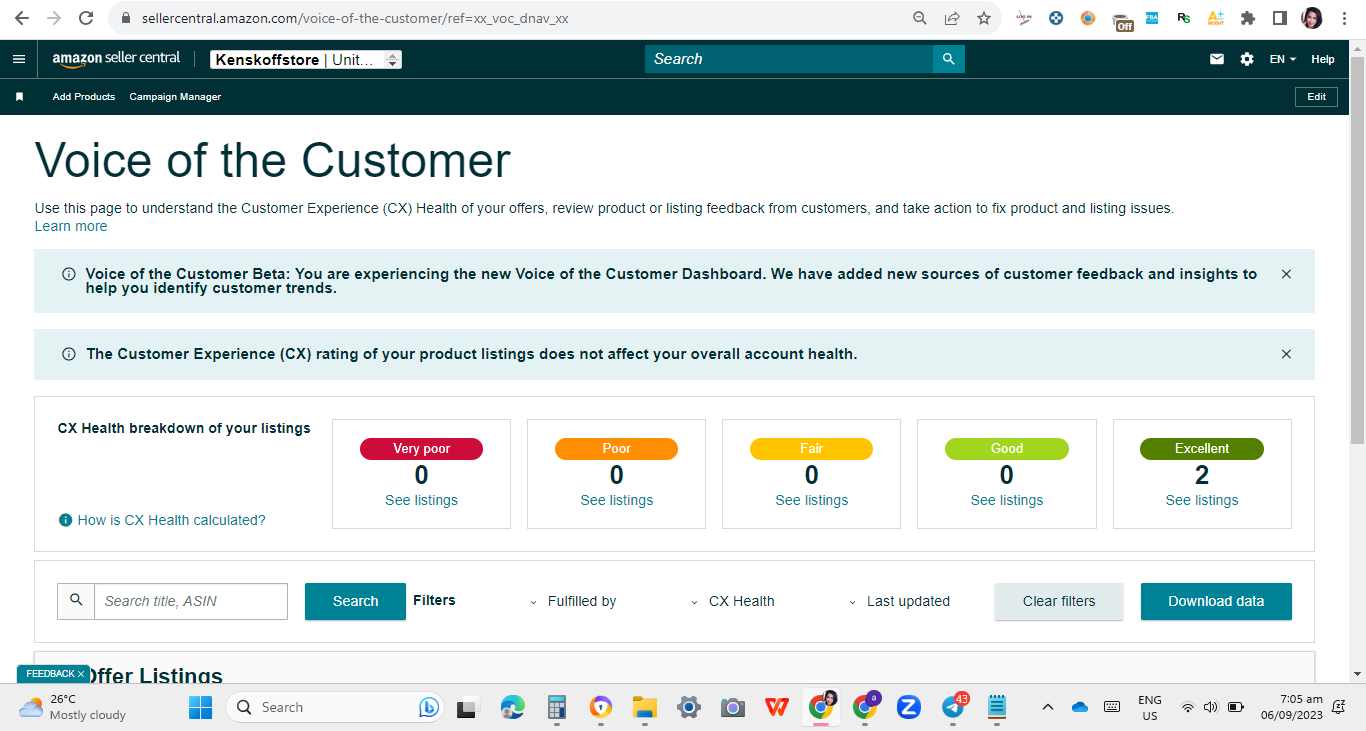The width and height of the screenshot is (1366, 731).
Task: Click the Search title, ASIN input field
Action: [x=191, y=601]
